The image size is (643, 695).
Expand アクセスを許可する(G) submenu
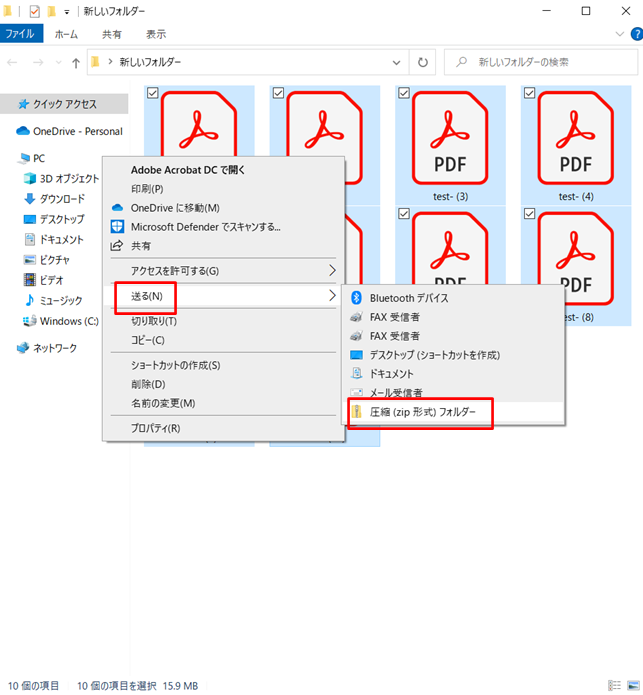pyautogui.click(x=333, y=271)
